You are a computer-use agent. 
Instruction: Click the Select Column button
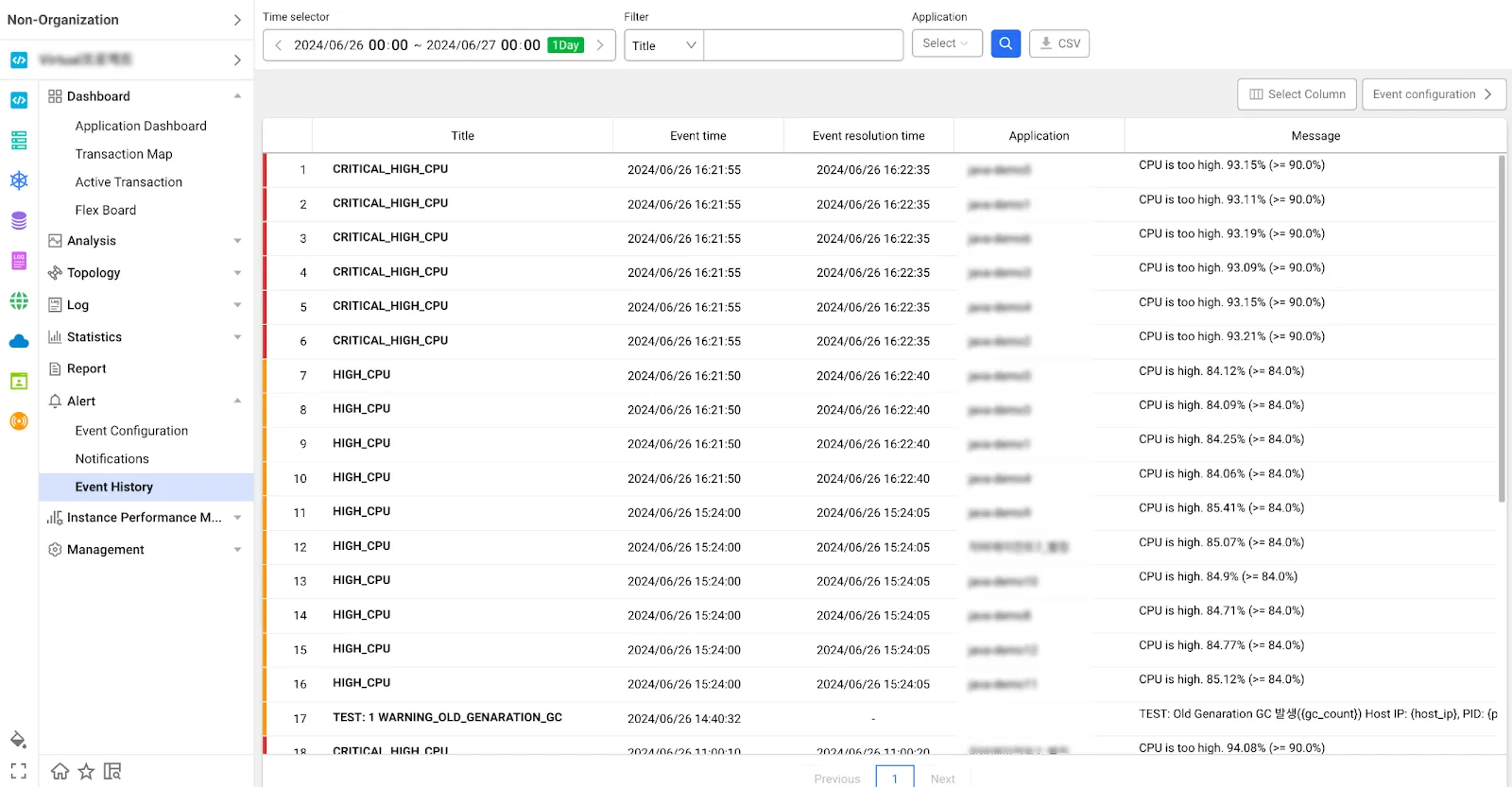[1297, 94]
